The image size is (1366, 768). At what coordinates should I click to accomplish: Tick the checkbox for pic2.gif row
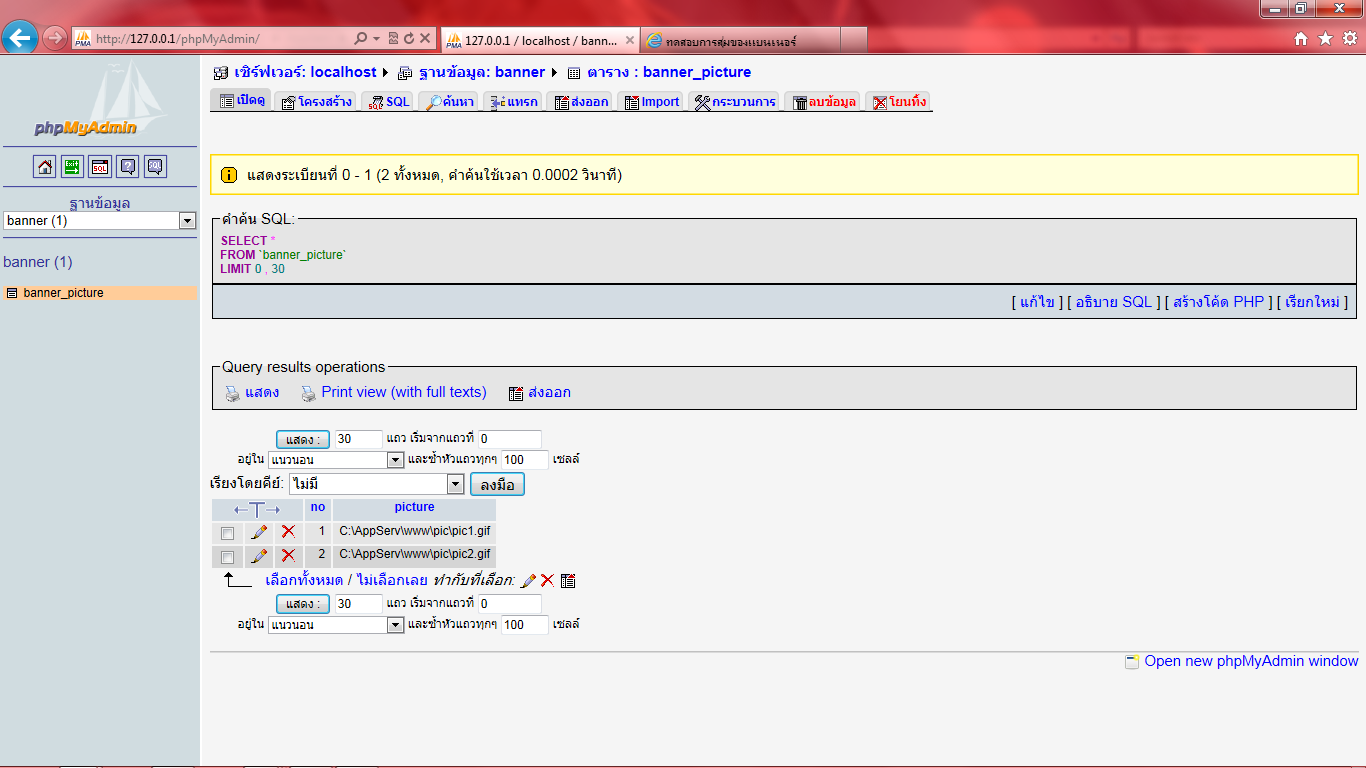tap(227, 557)
